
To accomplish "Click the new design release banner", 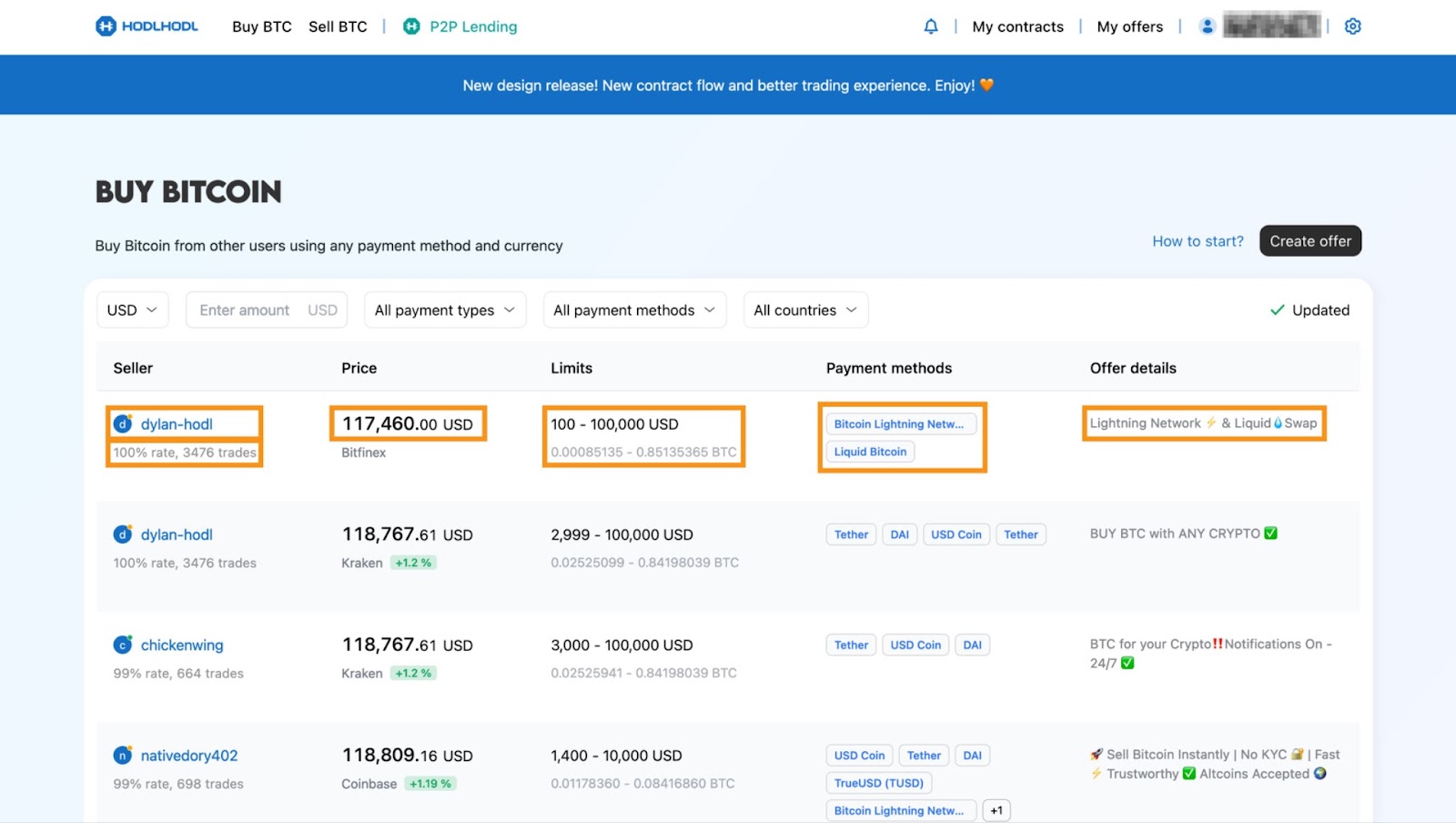I will pyautogui.click(x=728, y=85).
